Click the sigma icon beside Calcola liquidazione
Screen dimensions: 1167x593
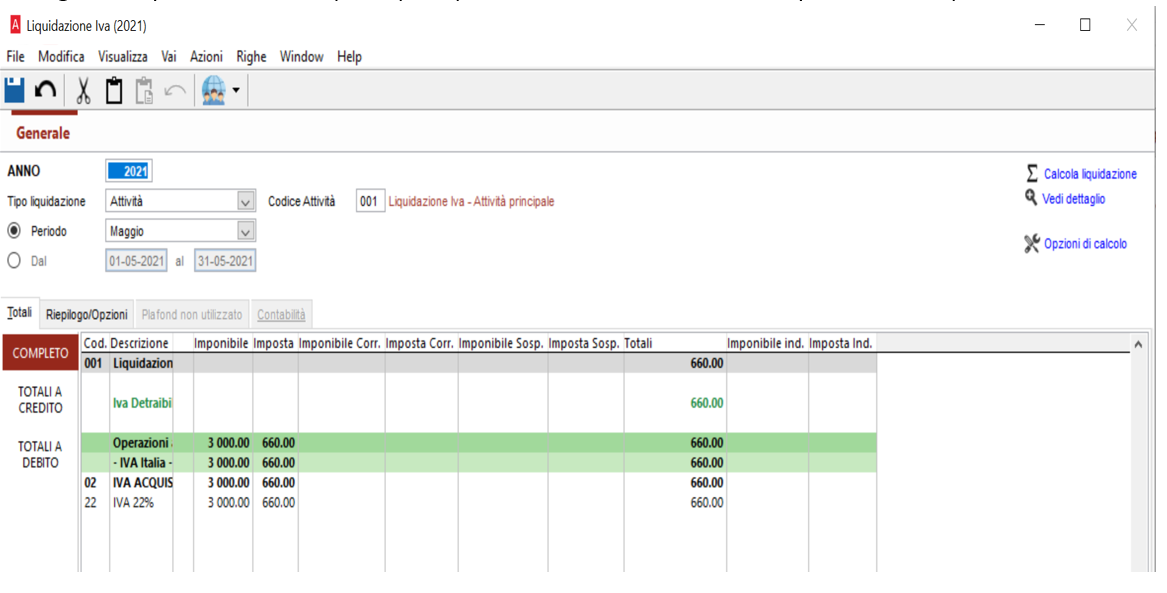click(1032, 173)
